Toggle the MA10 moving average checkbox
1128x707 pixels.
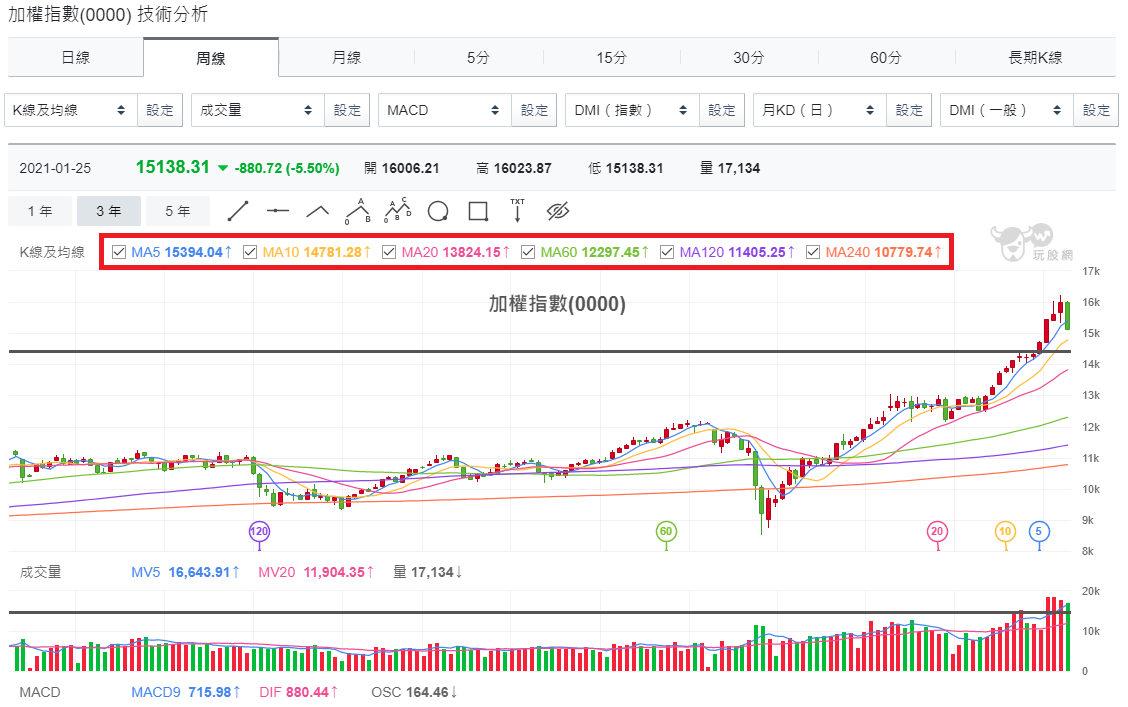pos(250,252)
